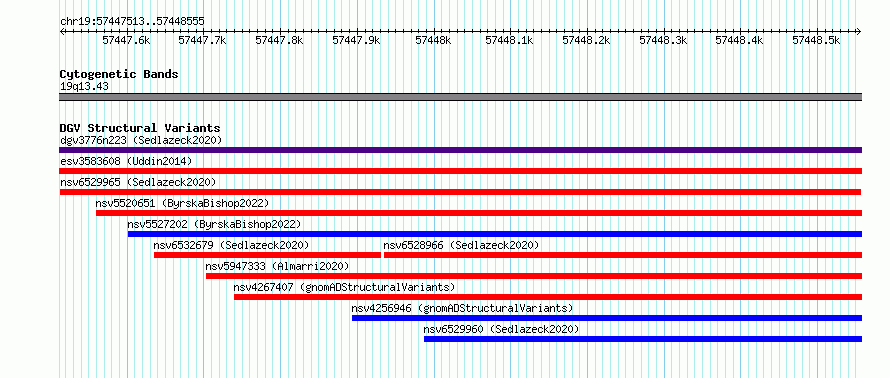Open the nsv4267407 (gnomADStructuralVariants) label

click(345, 287)
